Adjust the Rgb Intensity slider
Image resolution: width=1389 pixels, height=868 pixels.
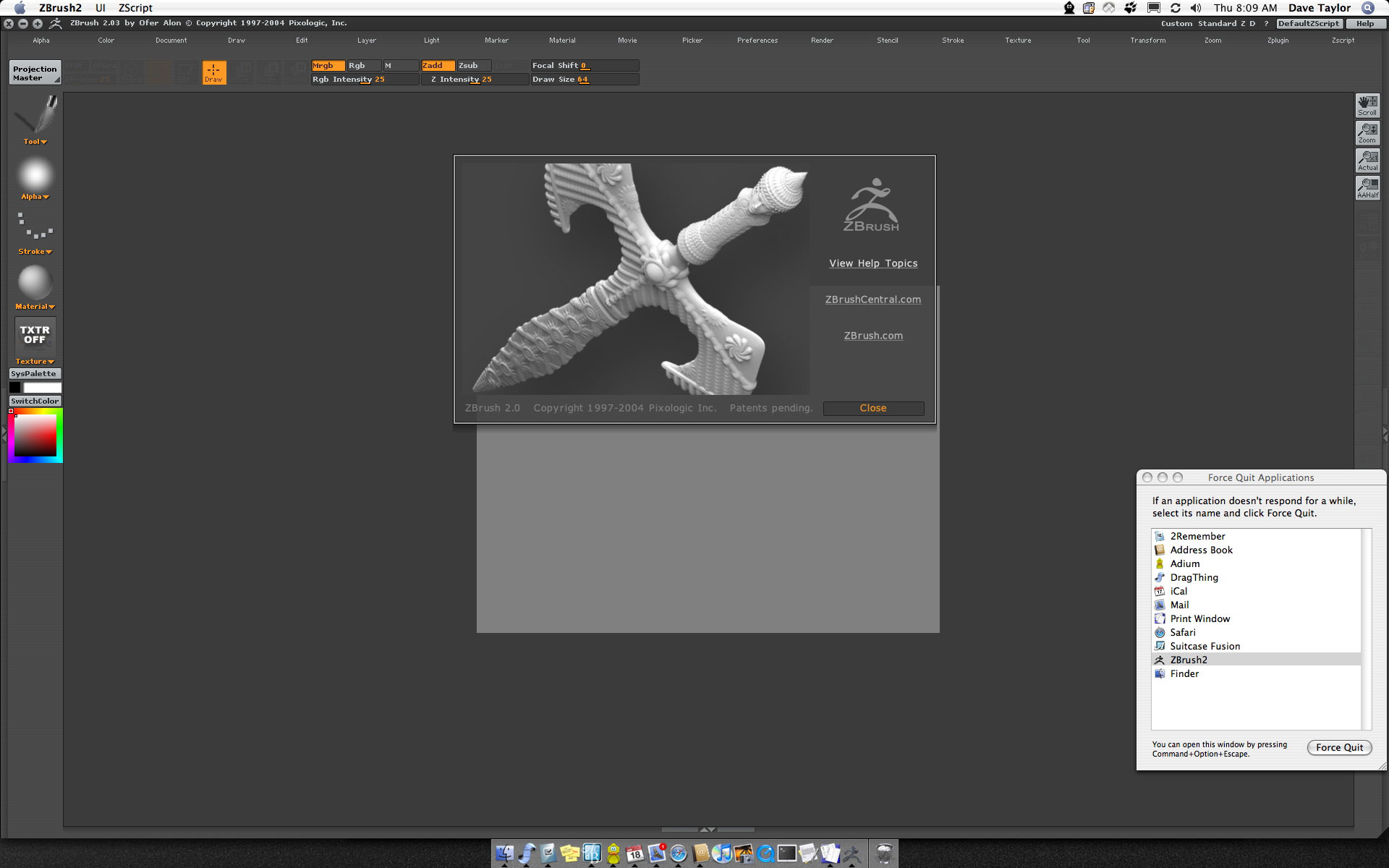(x=365, y=80)
